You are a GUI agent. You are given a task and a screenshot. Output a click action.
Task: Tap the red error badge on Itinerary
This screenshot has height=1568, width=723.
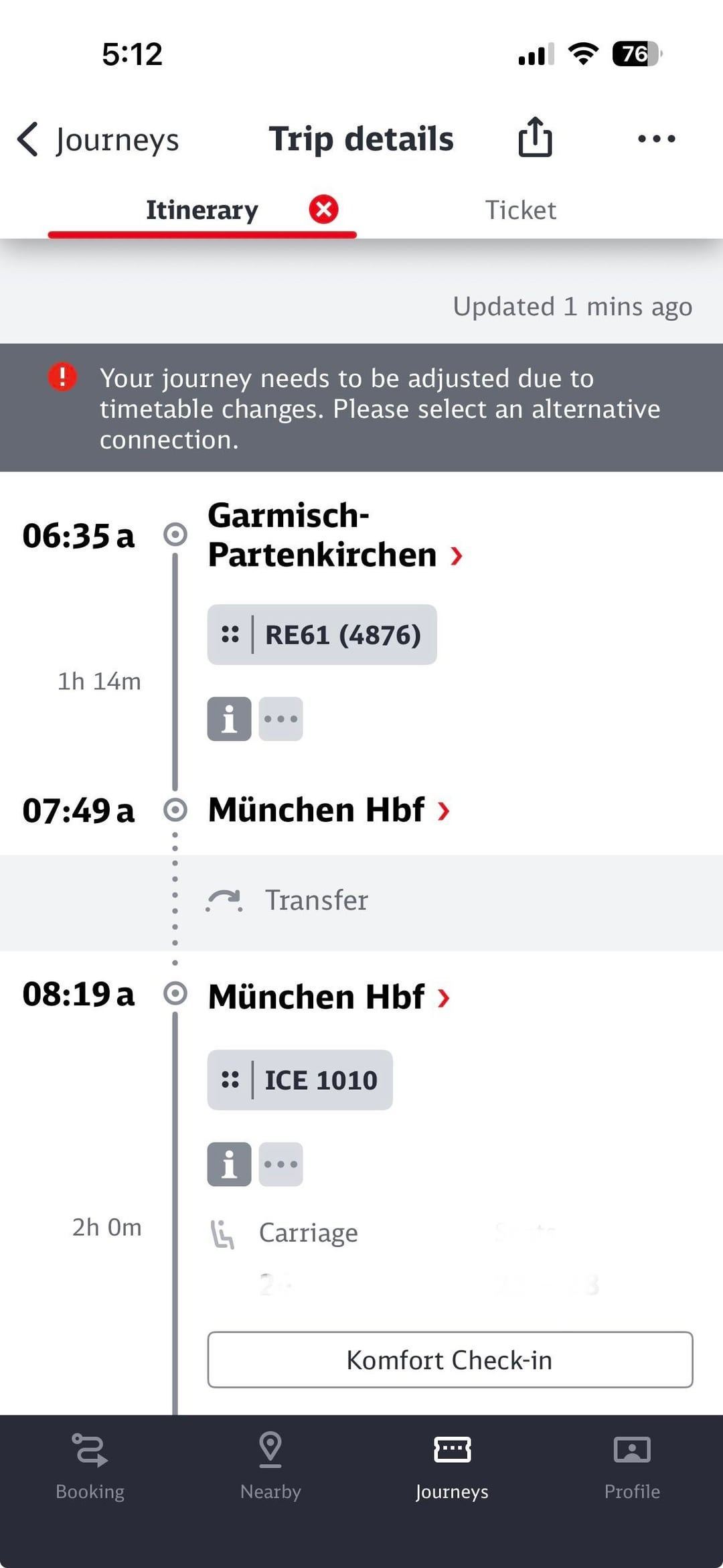pos(323,210)
